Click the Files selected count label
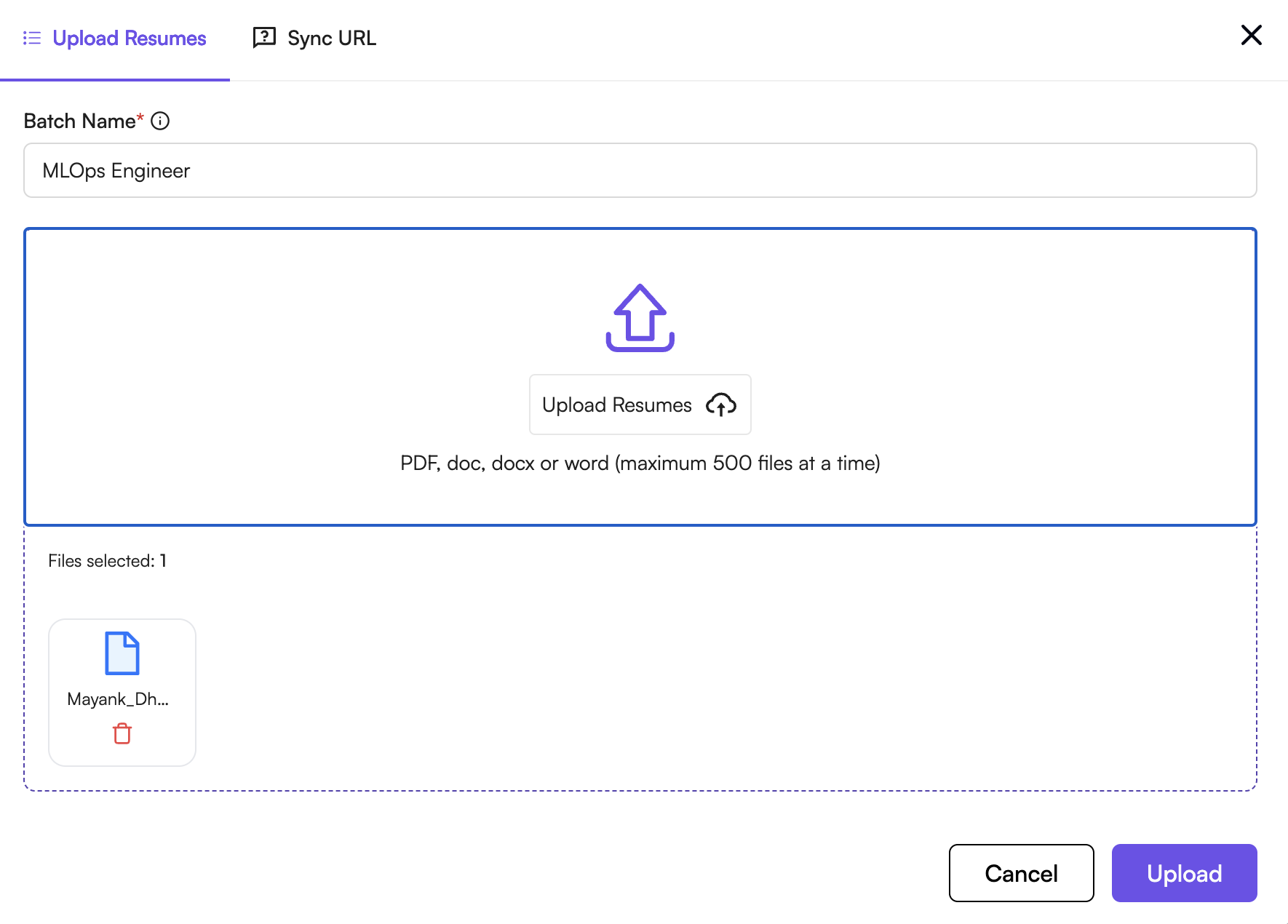Viewport: 1288px width, 924px height. tap(107, 560)
